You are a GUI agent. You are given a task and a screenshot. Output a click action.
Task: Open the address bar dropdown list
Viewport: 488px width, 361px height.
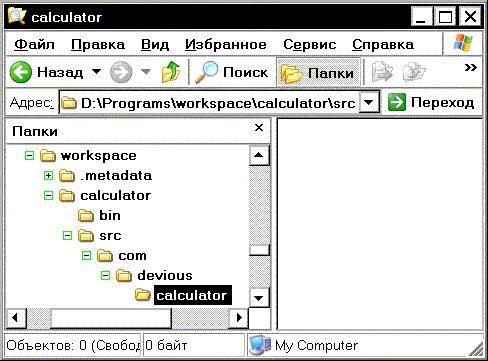[x=369, y=102]
